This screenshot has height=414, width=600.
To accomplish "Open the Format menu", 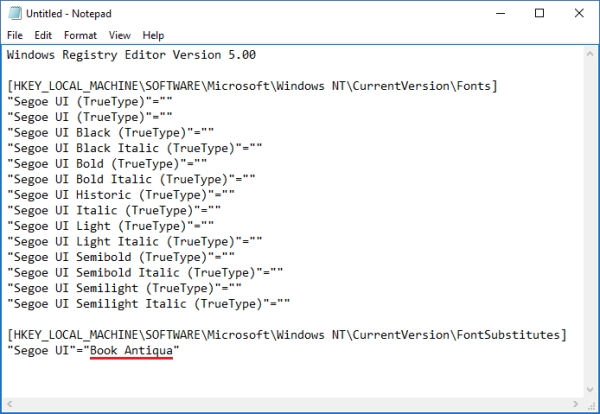I will click(x=80, y=35).
